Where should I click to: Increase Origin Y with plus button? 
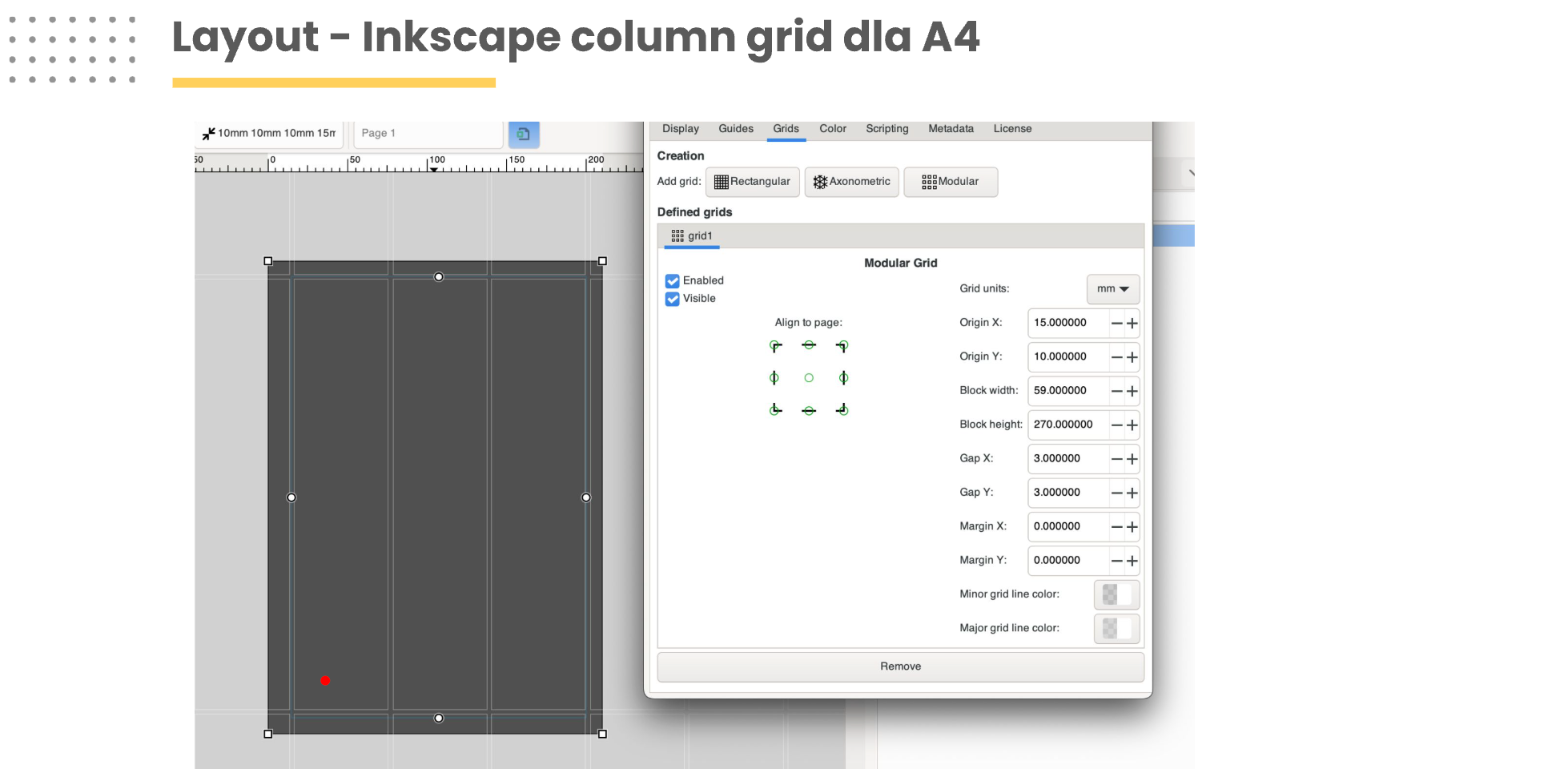(1132, 357)
